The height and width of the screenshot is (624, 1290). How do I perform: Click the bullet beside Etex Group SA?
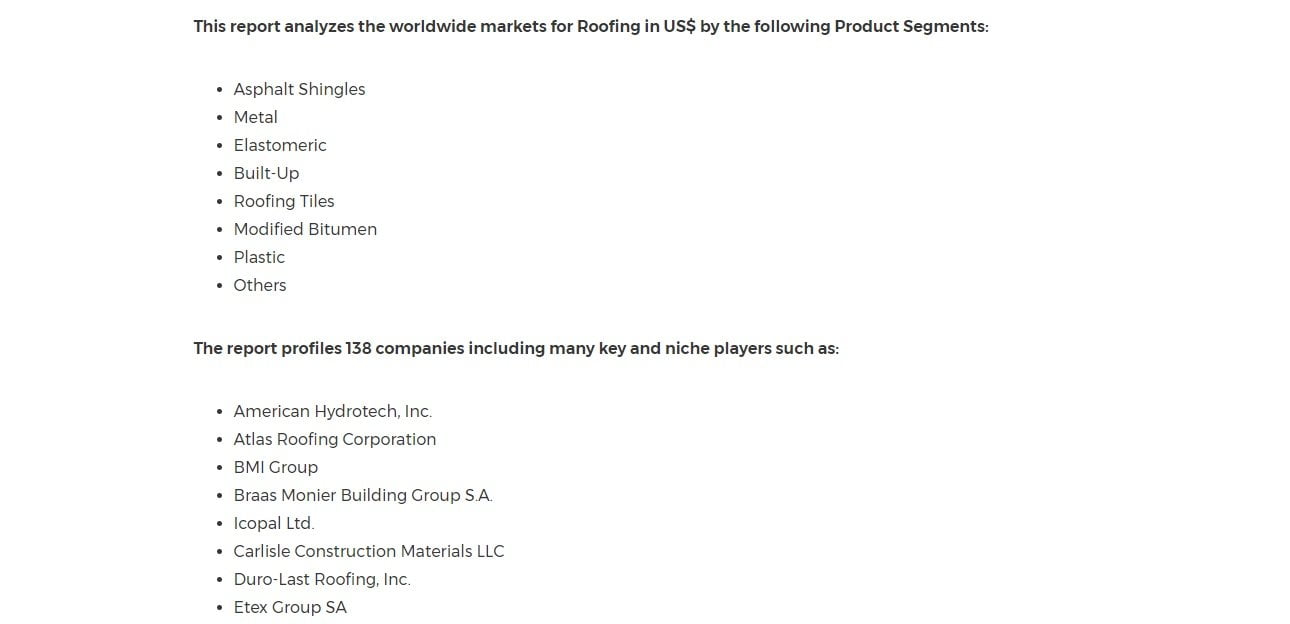[x=220, y=608]
